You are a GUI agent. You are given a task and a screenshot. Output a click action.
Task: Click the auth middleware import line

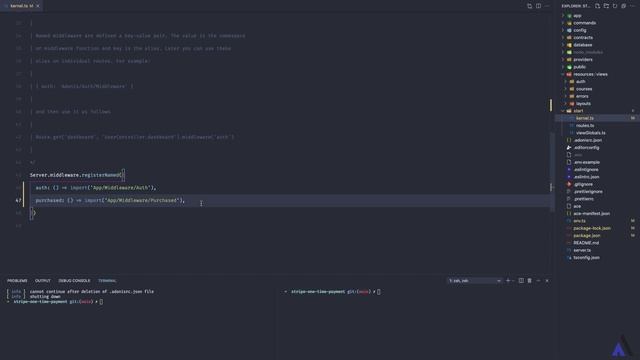coord(96,188)
